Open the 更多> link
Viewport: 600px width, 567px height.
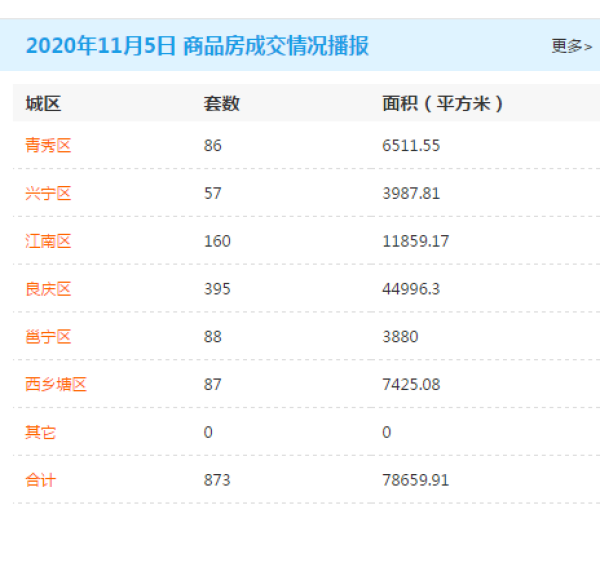572,46
